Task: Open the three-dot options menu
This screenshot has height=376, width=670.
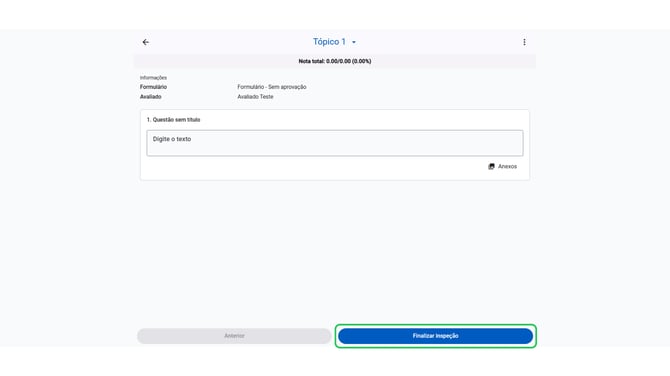Action: click(524, 42)
